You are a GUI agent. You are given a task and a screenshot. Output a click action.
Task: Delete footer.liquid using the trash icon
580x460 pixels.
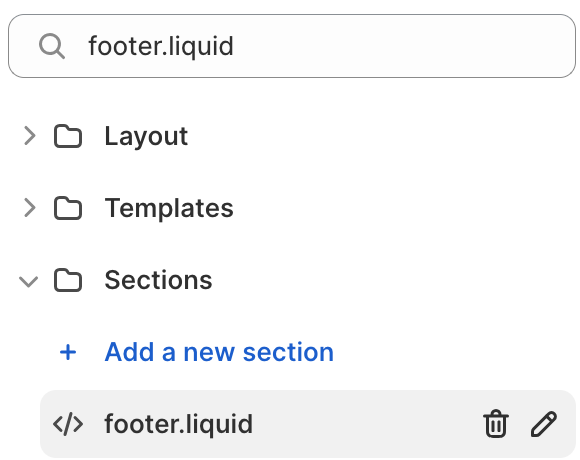point(496,424)
